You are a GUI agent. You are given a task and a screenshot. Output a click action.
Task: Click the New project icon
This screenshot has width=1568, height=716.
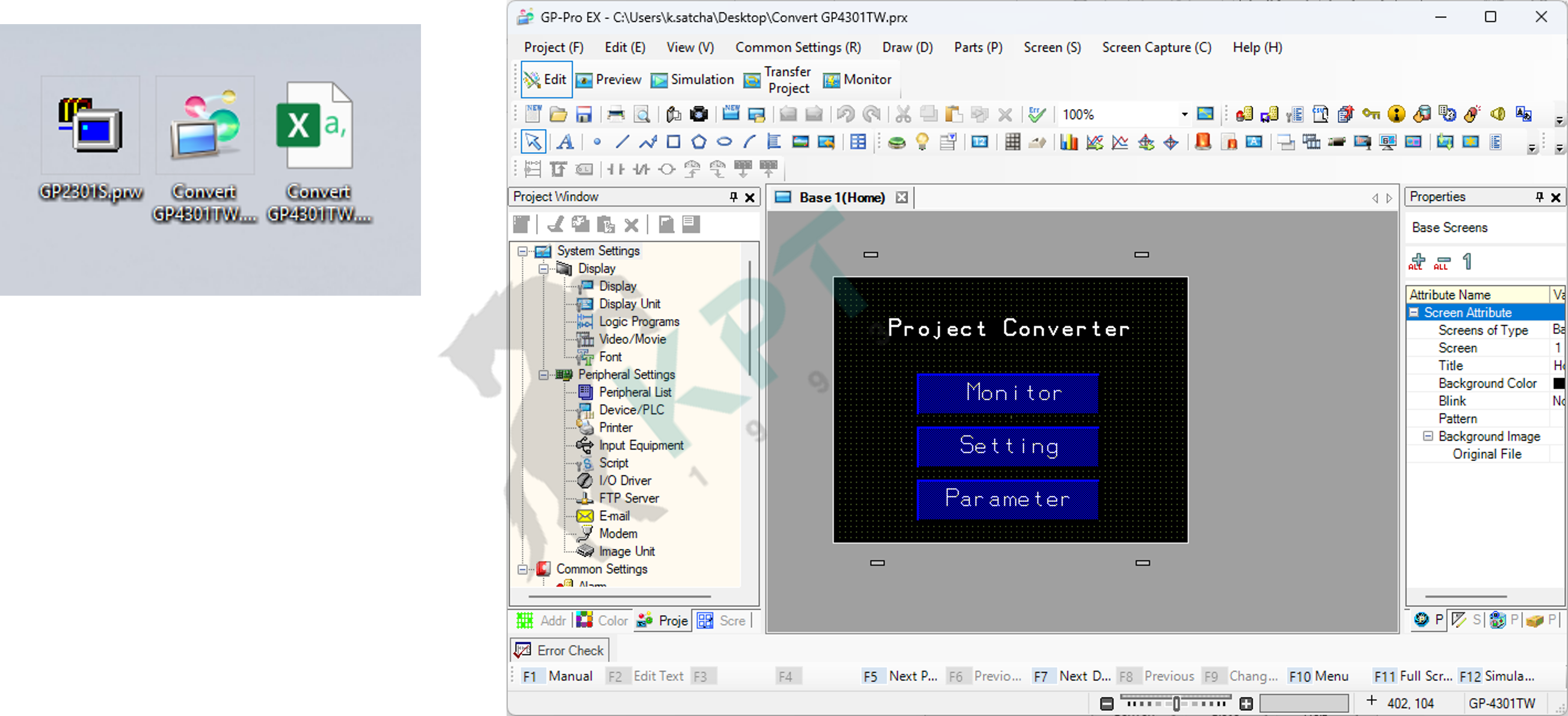pyautogui.click(x=533, y=114)
